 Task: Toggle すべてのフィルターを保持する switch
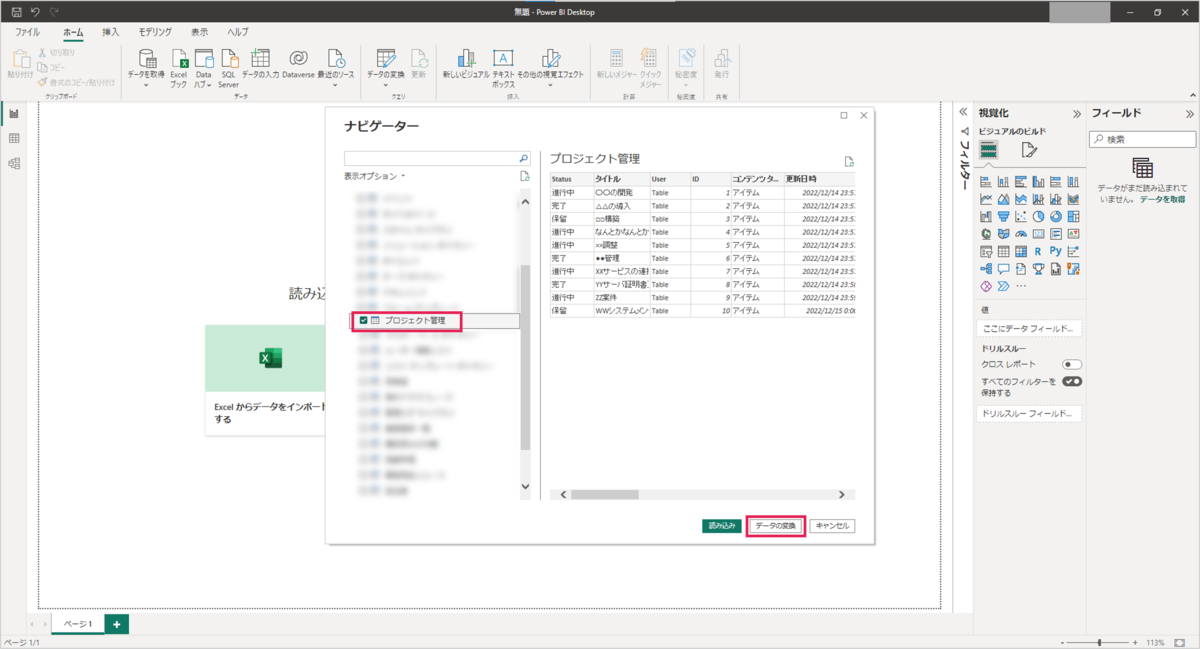[x=1072, y=381]
